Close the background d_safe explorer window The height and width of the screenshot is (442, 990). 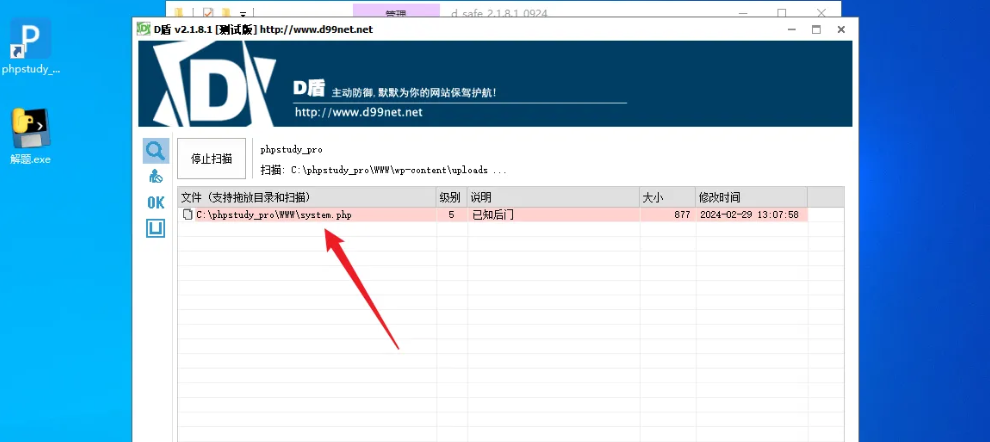tap(821, 12)
